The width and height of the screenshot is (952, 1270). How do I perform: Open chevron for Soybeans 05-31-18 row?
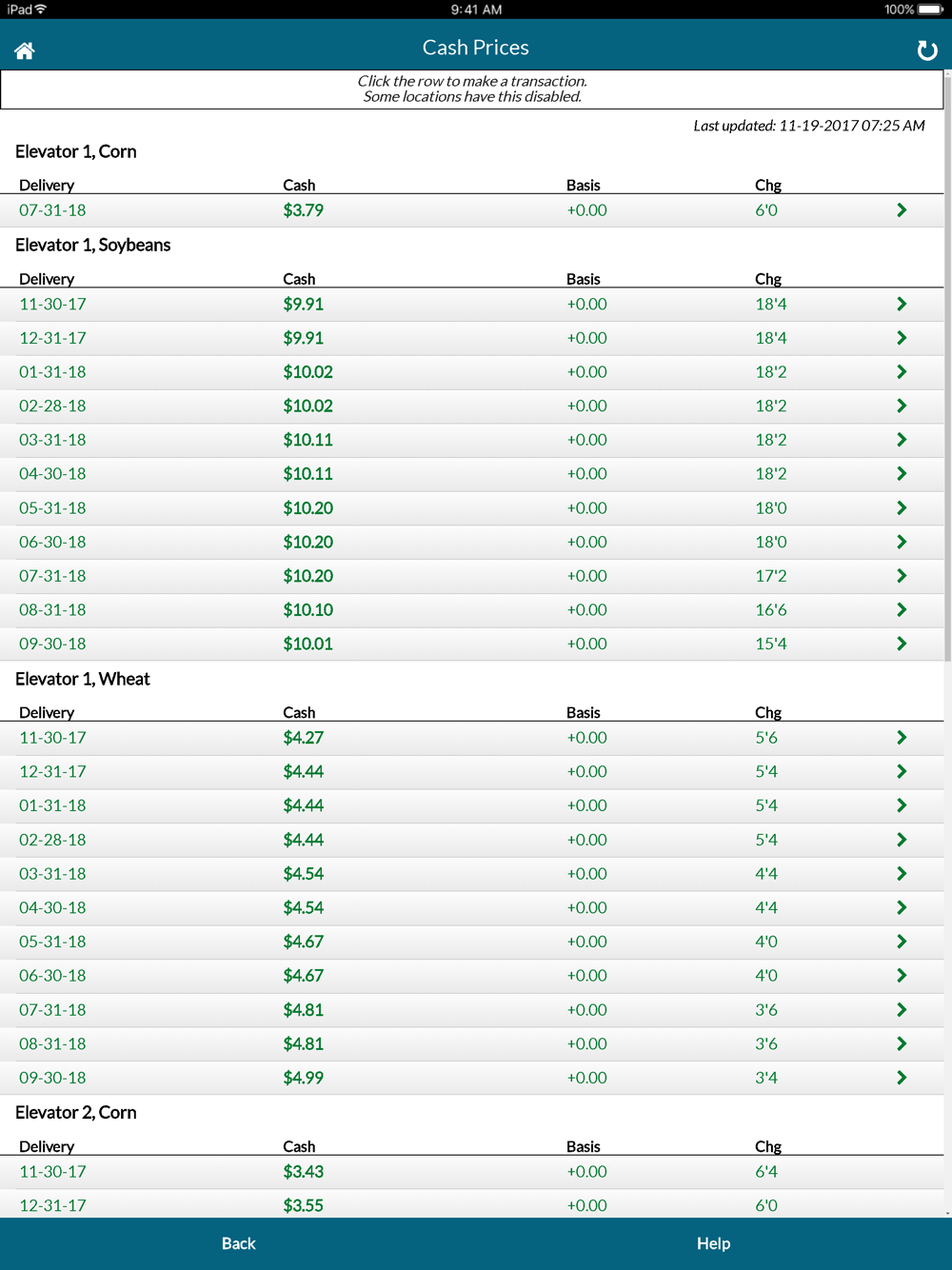(902, 508)
